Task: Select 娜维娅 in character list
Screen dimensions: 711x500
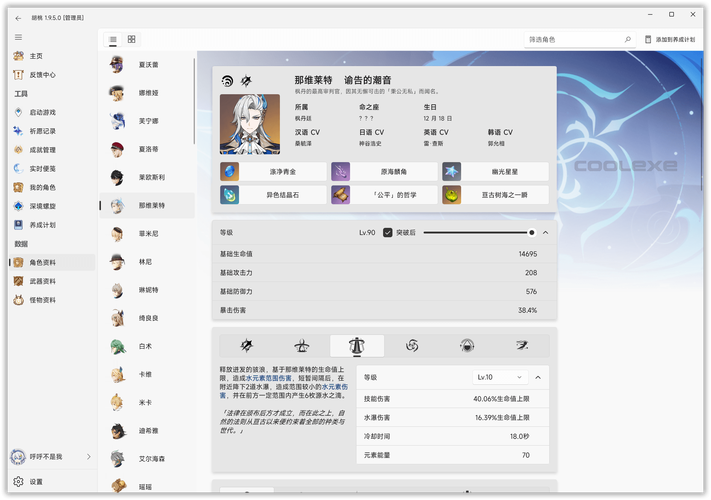Action: pos(147,93)
